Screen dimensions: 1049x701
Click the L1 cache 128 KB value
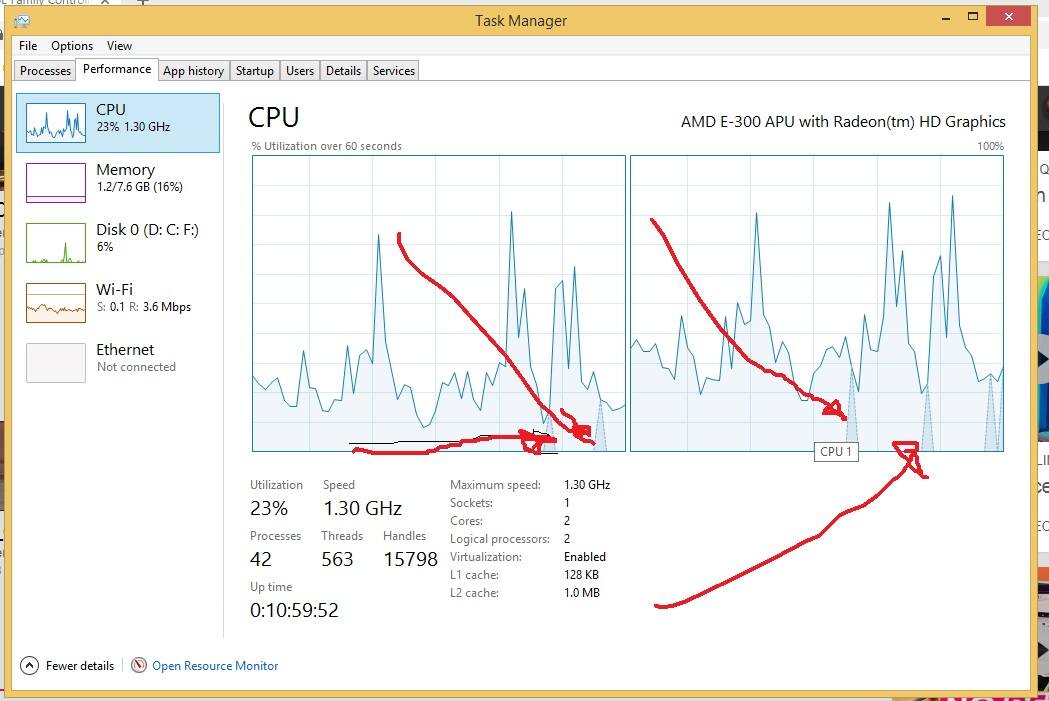581,575
